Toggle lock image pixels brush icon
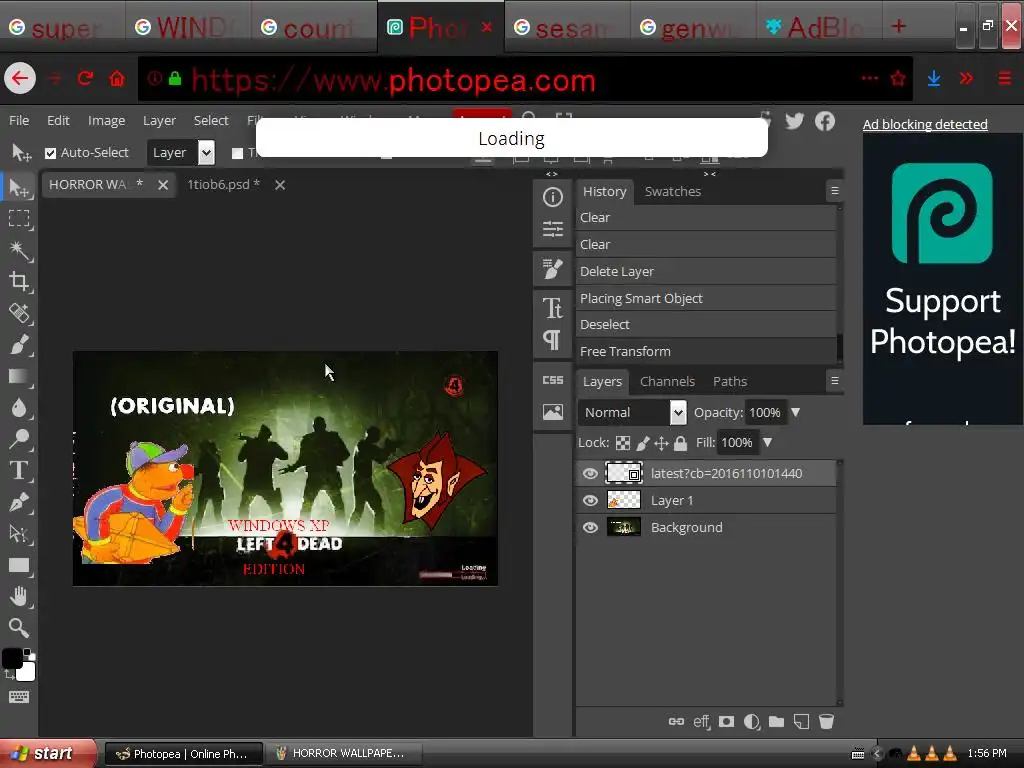Viewport: 1024px width, 768px height. point(643,443)
